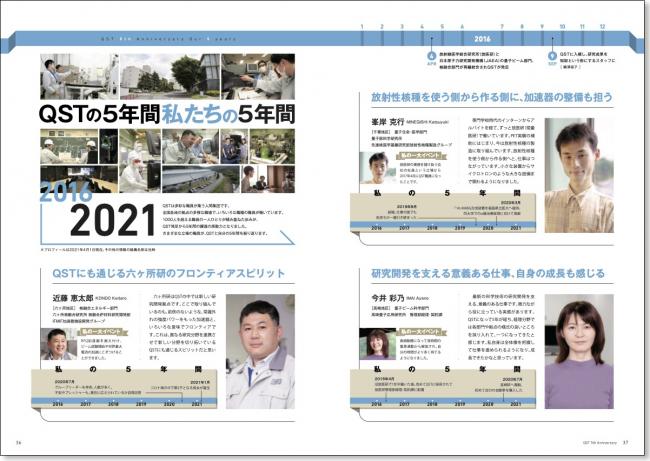This screenshot has width=650, height=461.
Task: Click the circled 9 SEP event marker
Action: [x=552, y=56]
